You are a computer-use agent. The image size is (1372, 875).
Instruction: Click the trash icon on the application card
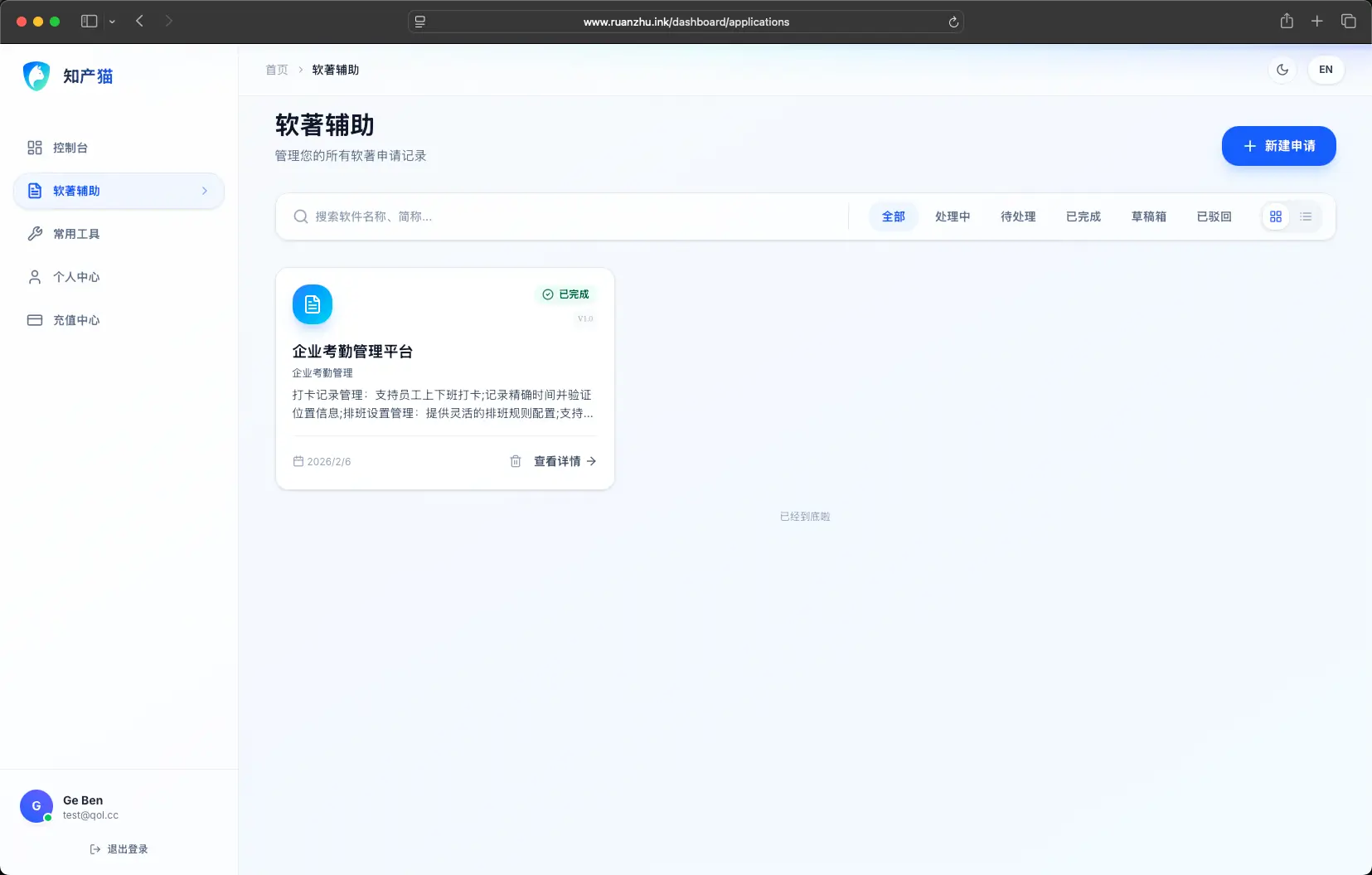point(515,461)
